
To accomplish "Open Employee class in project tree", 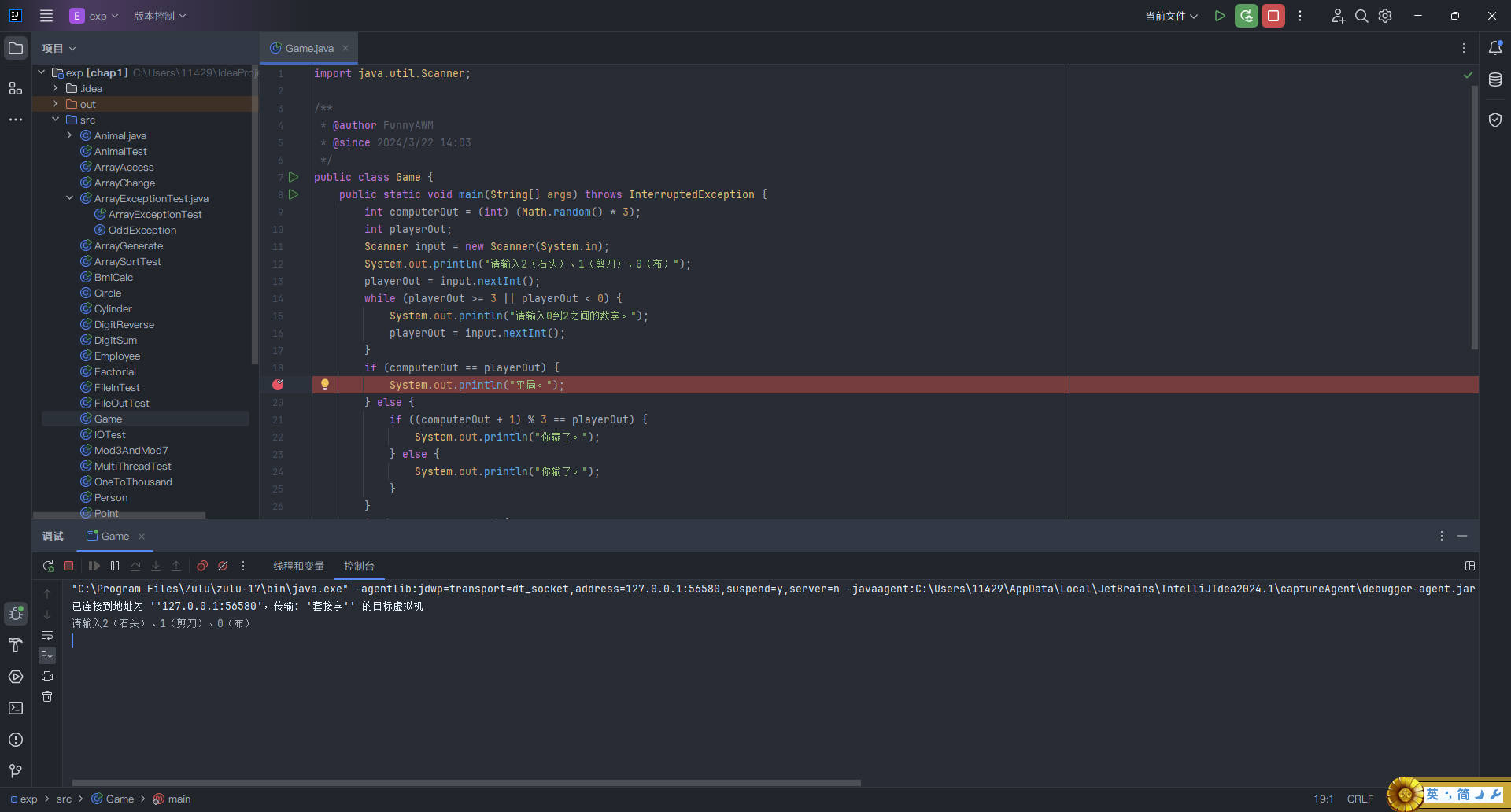I will click(116, 356).
